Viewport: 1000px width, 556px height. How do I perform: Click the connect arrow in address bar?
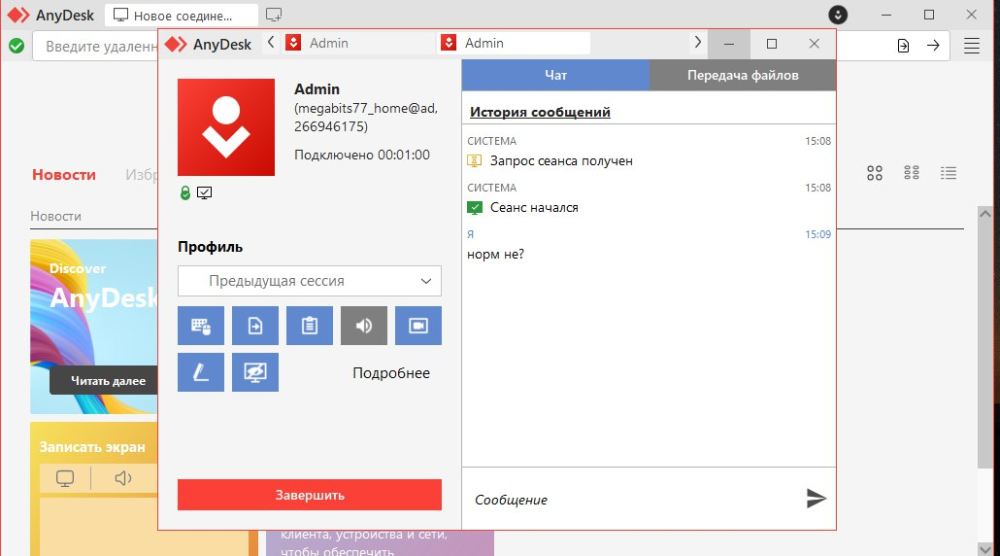click(x=933, y=46)
